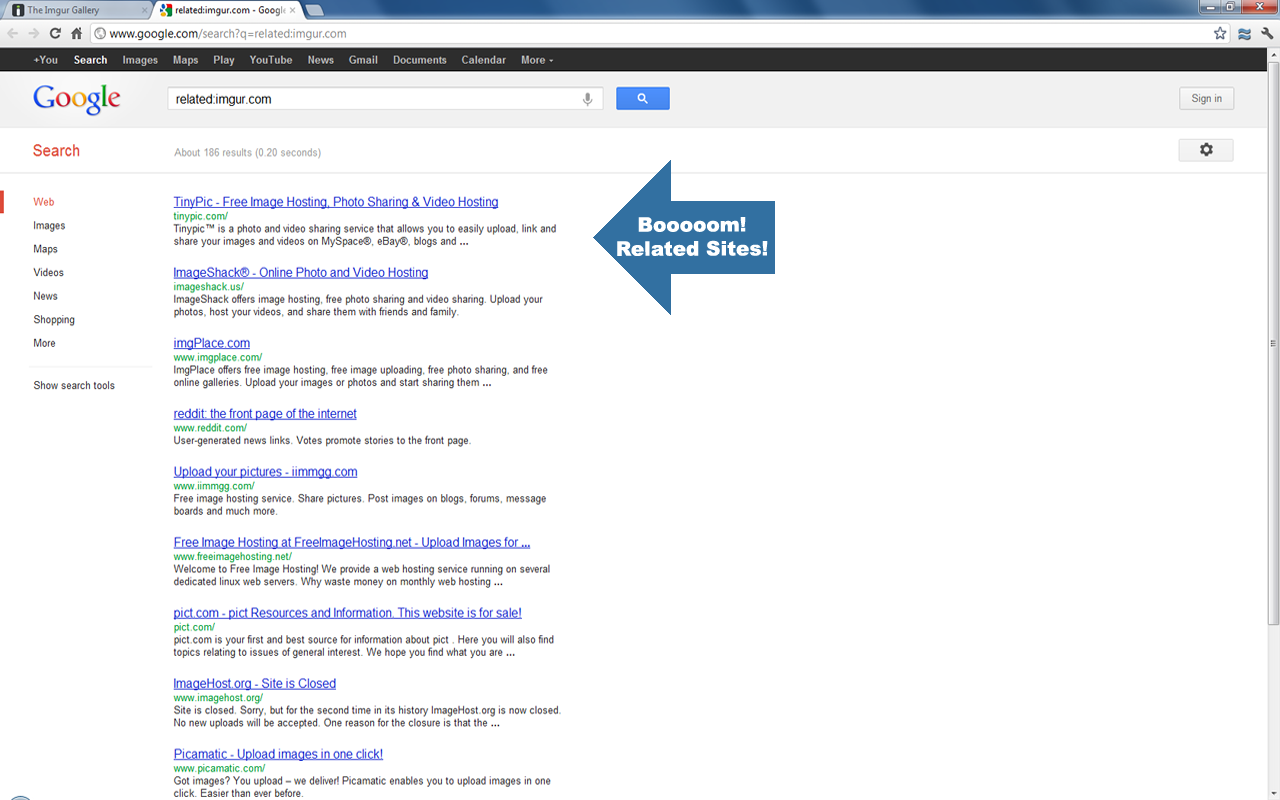Open Chrome's wrench settings menu
Image resolution: width=1280 pixels, height=800 pixels.
(1266, 33)
